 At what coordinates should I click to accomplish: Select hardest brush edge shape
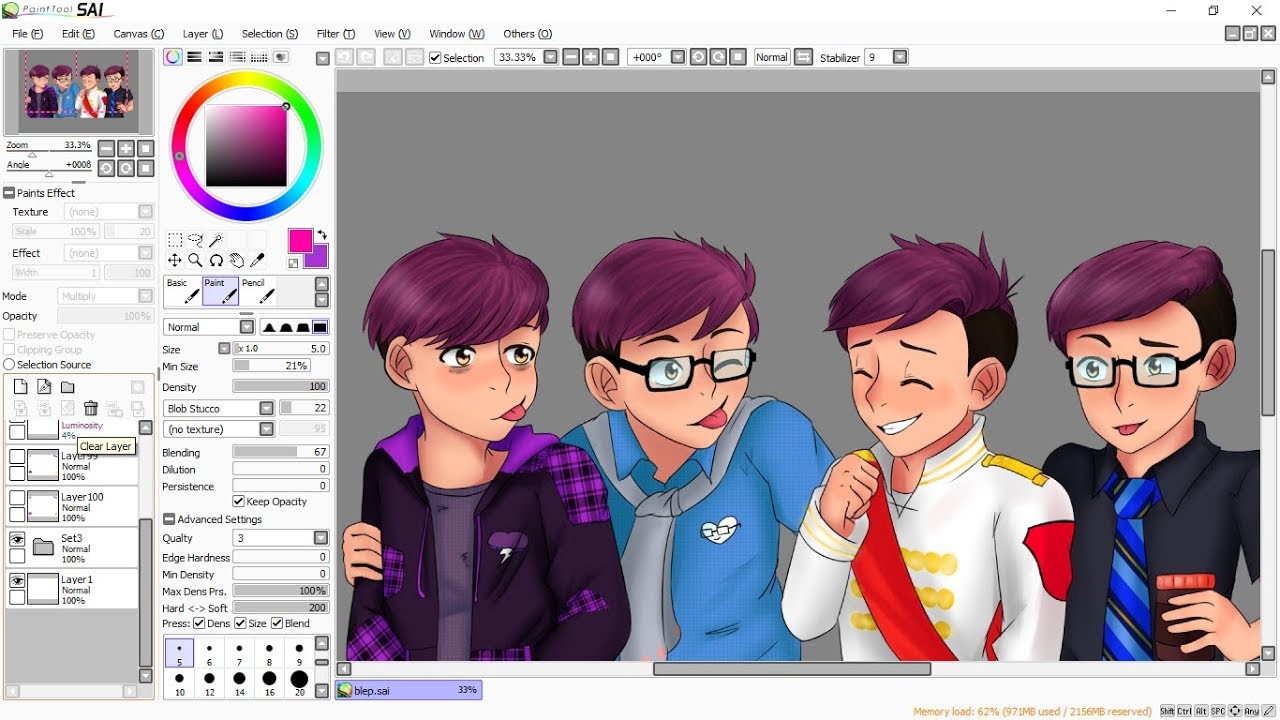[x=320, y=327]
